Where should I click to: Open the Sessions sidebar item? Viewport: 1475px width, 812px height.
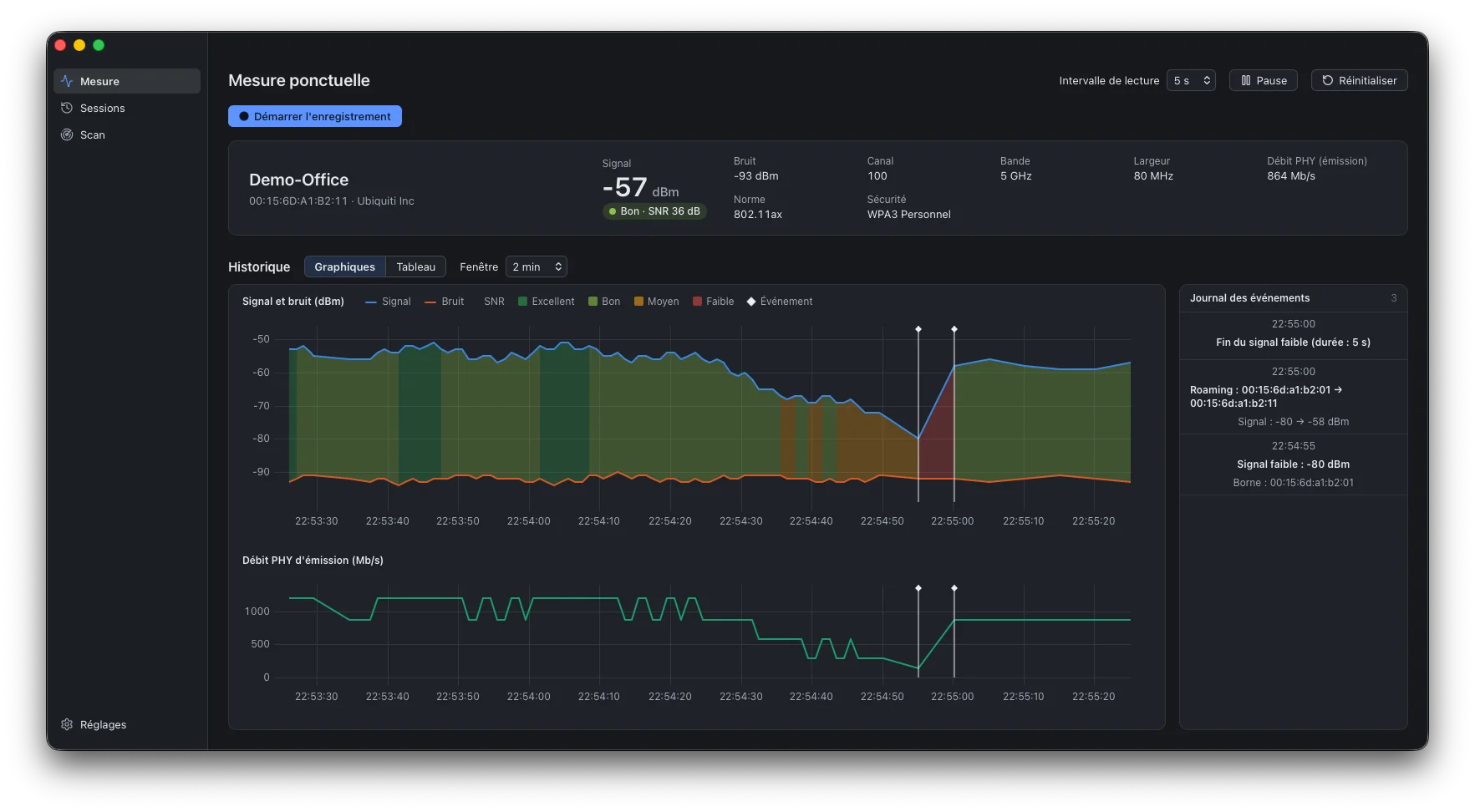(x=127, y=108)
